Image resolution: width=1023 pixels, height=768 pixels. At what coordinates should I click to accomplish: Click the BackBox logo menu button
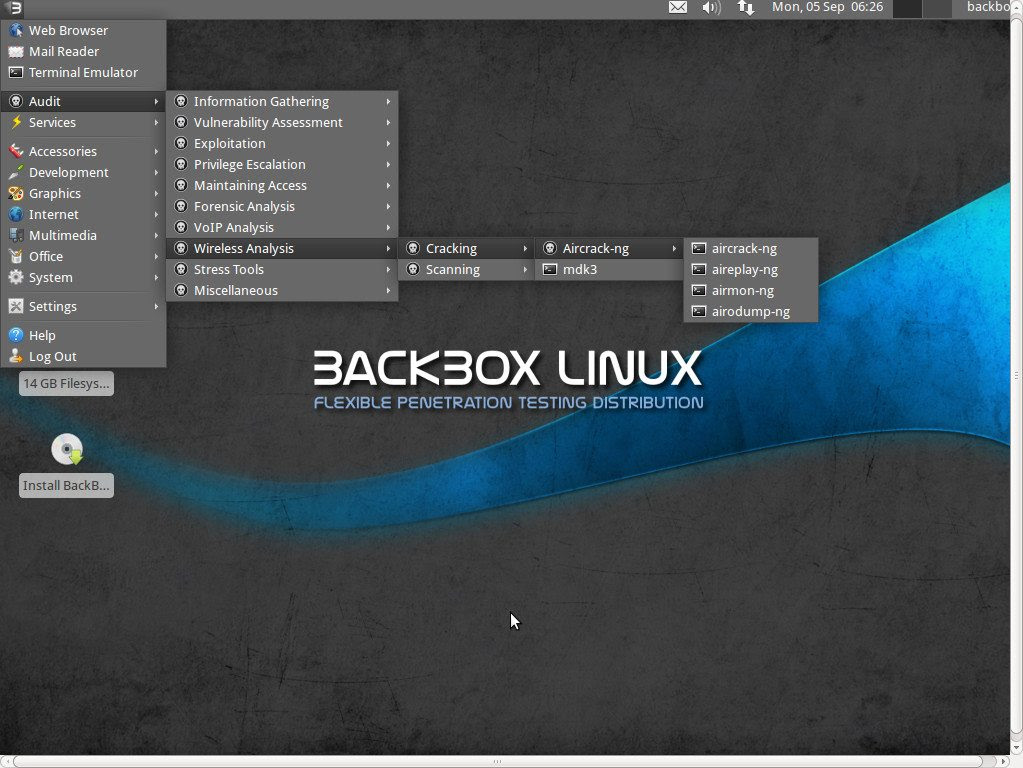[x=14, y=8]
